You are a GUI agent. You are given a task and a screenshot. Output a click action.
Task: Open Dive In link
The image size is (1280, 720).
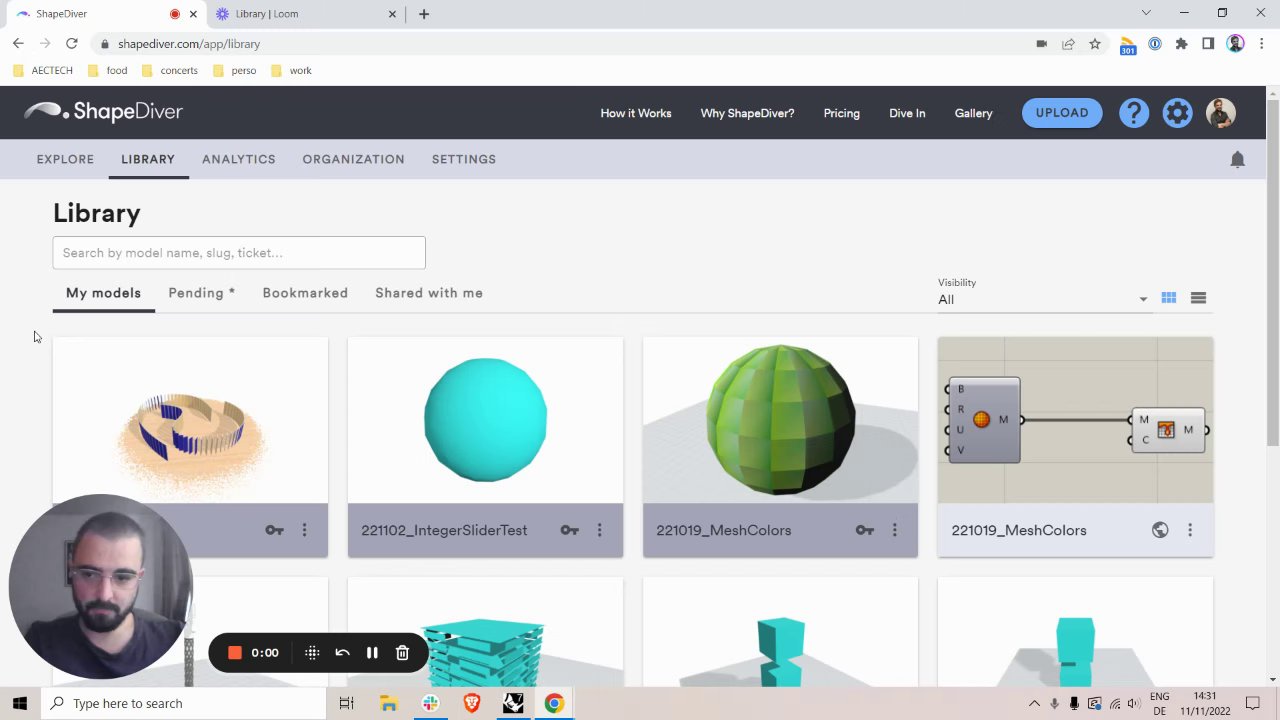[x=907, y=113]
